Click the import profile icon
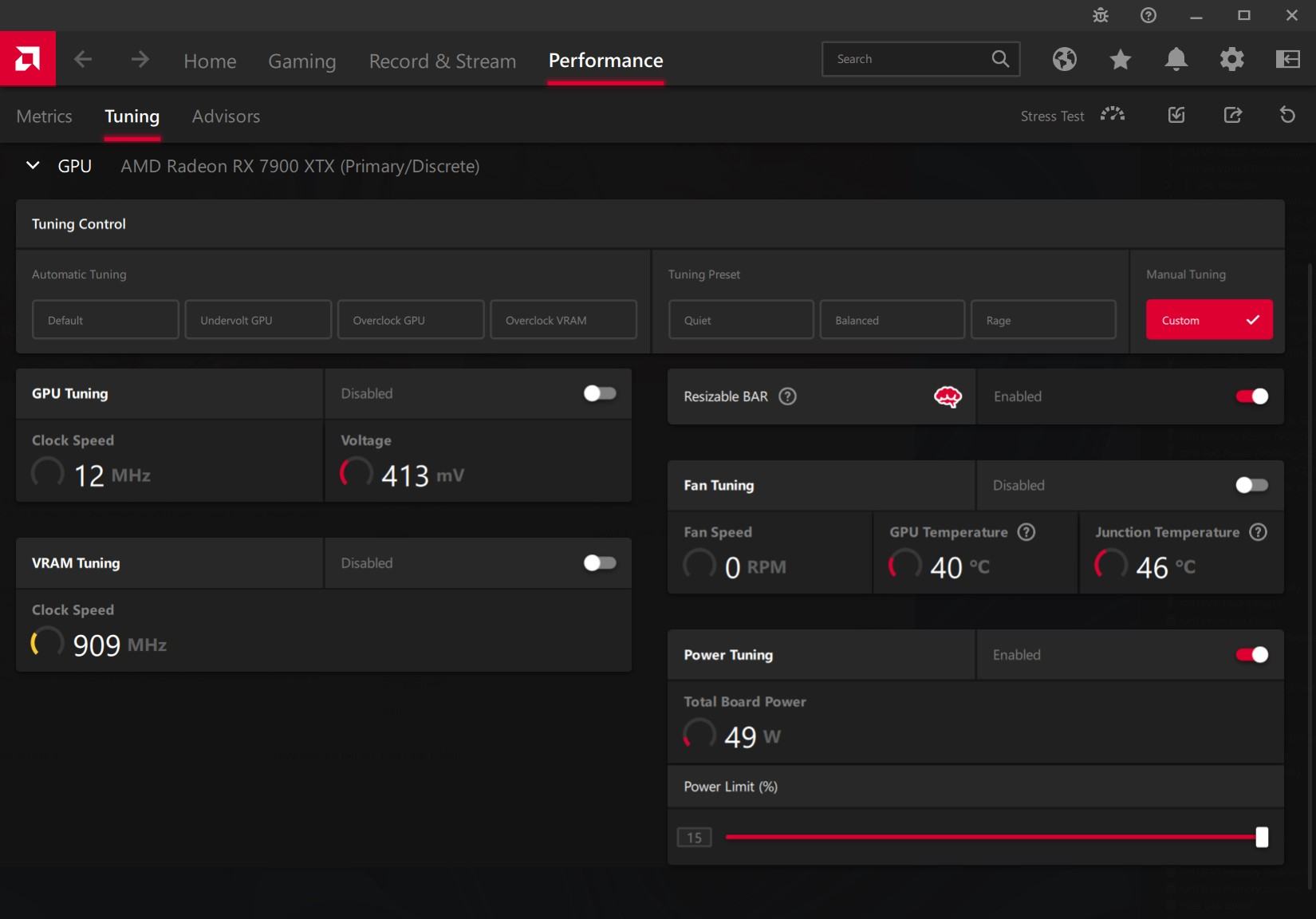 pyautogui.click(x=1176, y=115)
